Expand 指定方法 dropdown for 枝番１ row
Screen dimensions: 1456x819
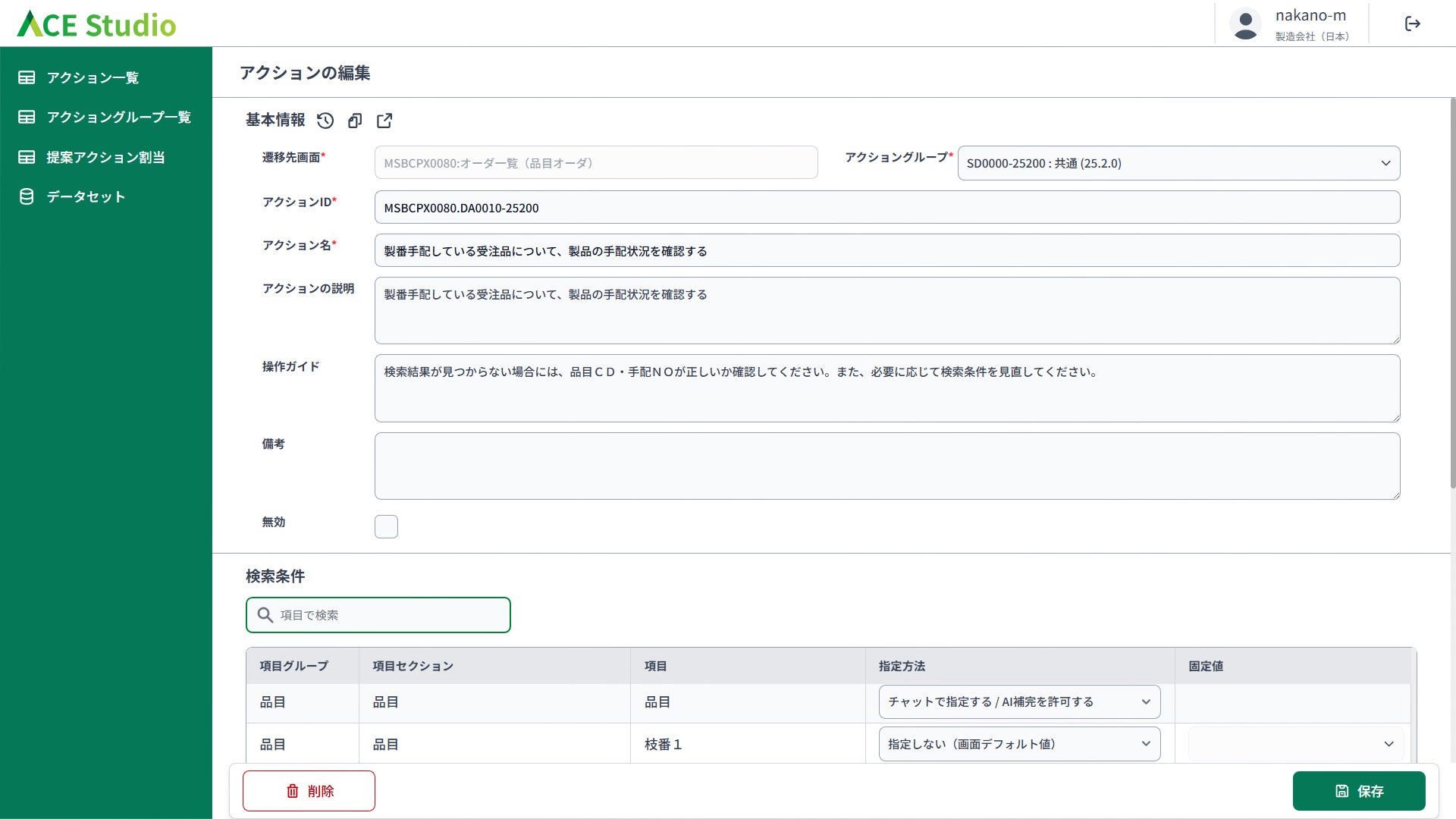(x=1019, y=745)
